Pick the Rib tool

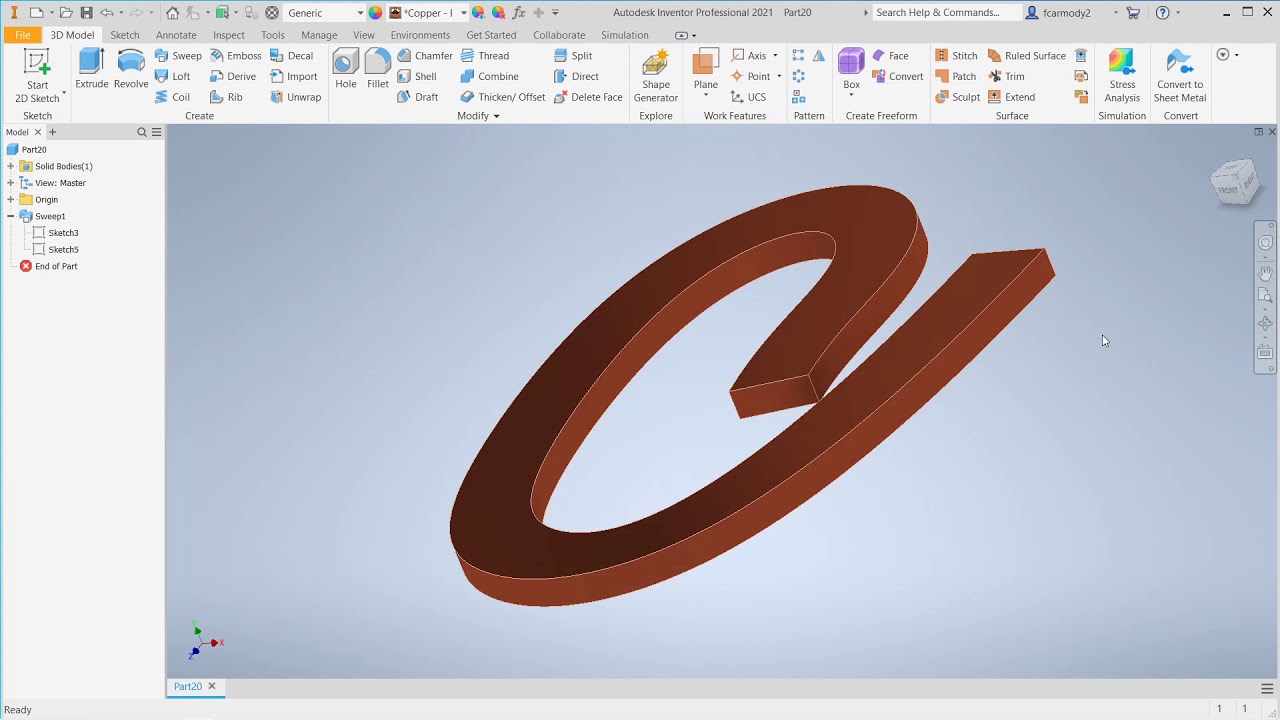[x=226, y=97]
